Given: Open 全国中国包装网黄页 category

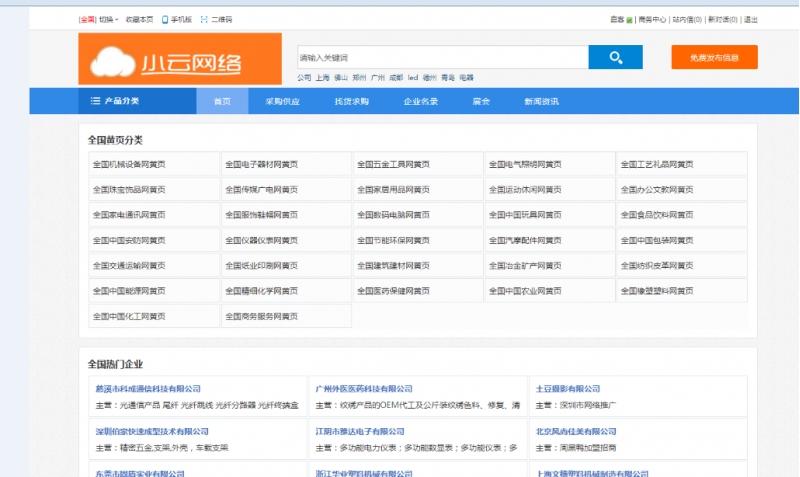Looking at the screenshot, I should [657, 240].
